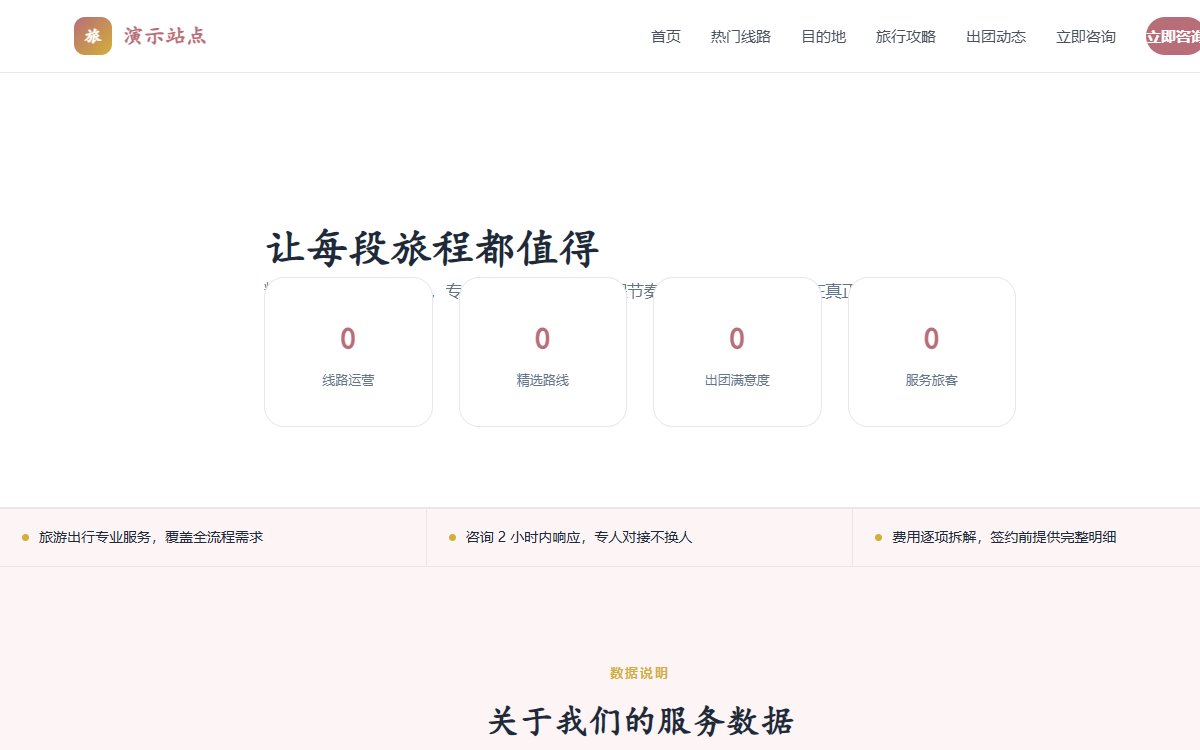Click bullet dot beside 旅游出行专业服务
1200x750 pixels.
click(25, 537)
